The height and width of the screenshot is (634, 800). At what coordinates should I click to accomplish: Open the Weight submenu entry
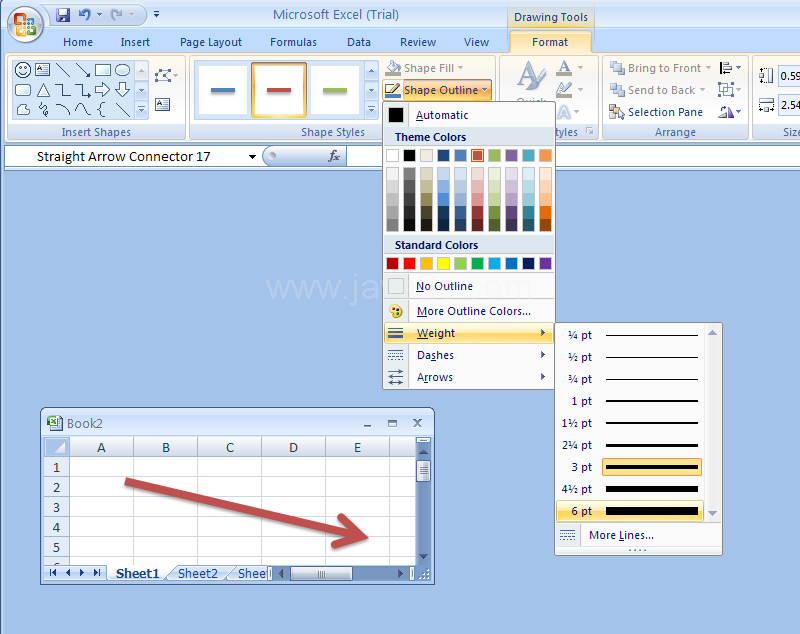pos(469,333)
